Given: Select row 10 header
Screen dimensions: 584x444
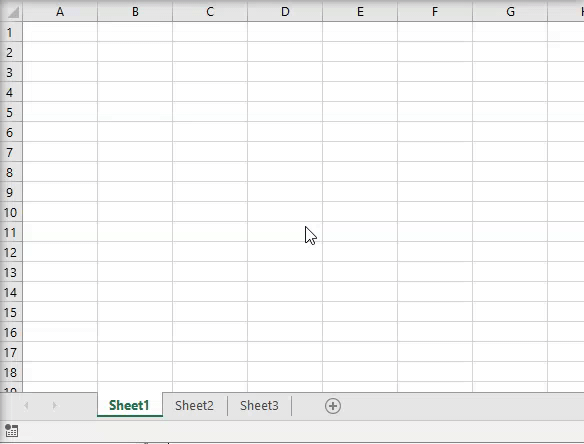Looking at the screenshot, I should tap(10, 212).
